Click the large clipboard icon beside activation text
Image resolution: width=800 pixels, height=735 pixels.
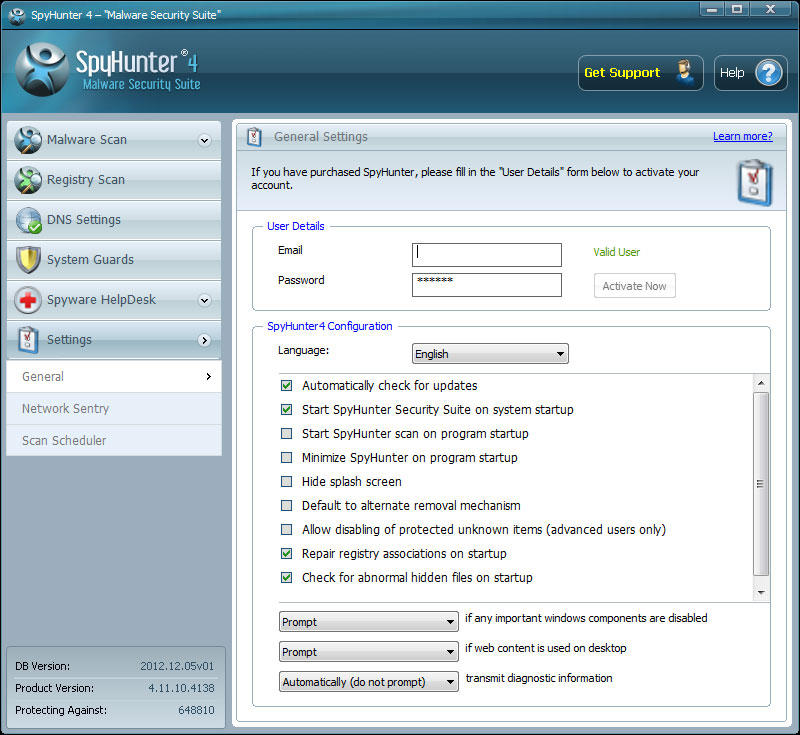755,183
